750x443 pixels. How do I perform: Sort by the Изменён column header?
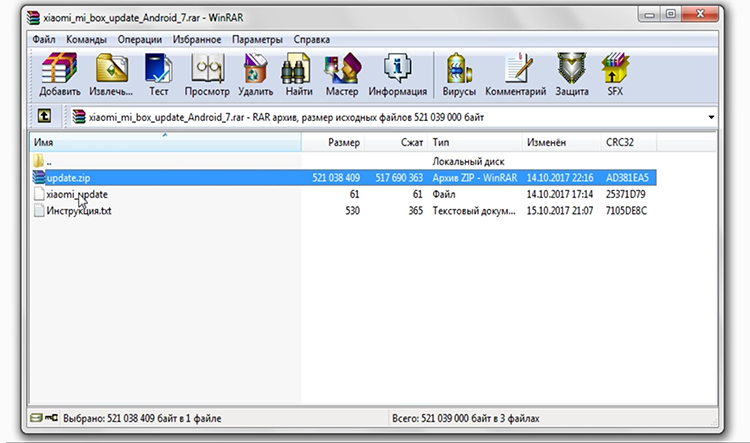pyautogui.click(x=562, y=142)
